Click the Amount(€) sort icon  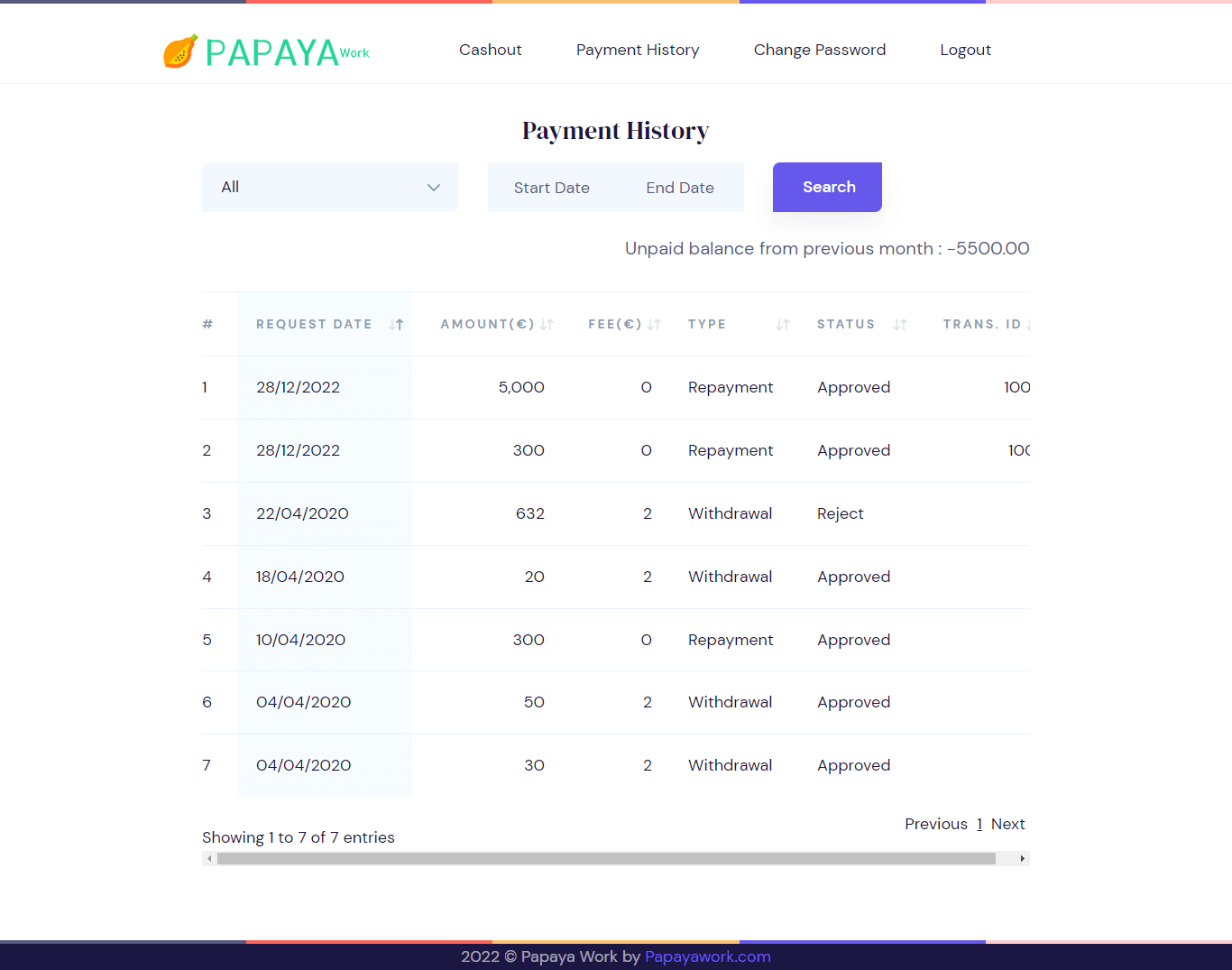(545, 324)
